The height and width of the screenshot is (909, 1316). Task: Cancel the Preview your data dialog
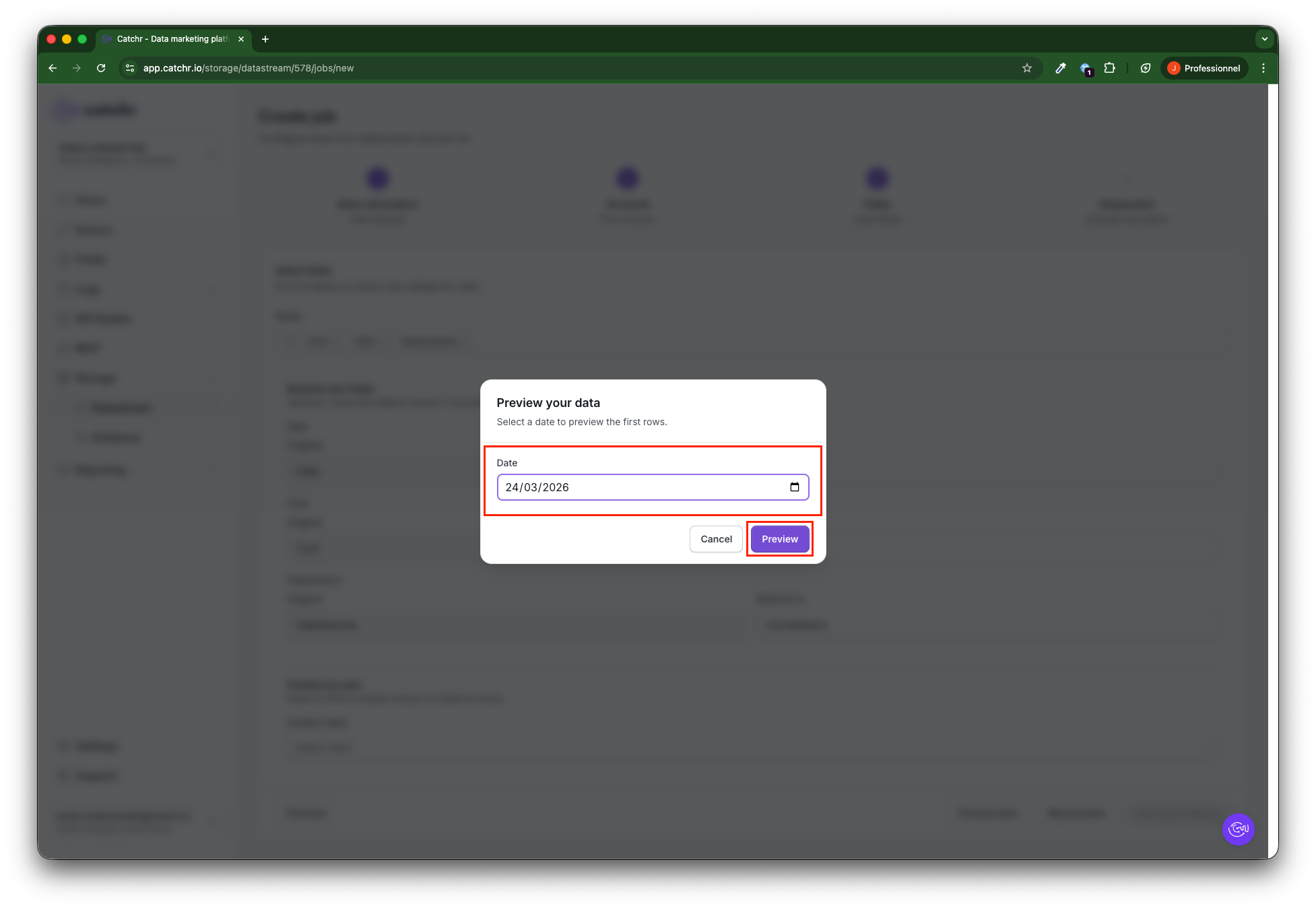click(x=716, y=539)
